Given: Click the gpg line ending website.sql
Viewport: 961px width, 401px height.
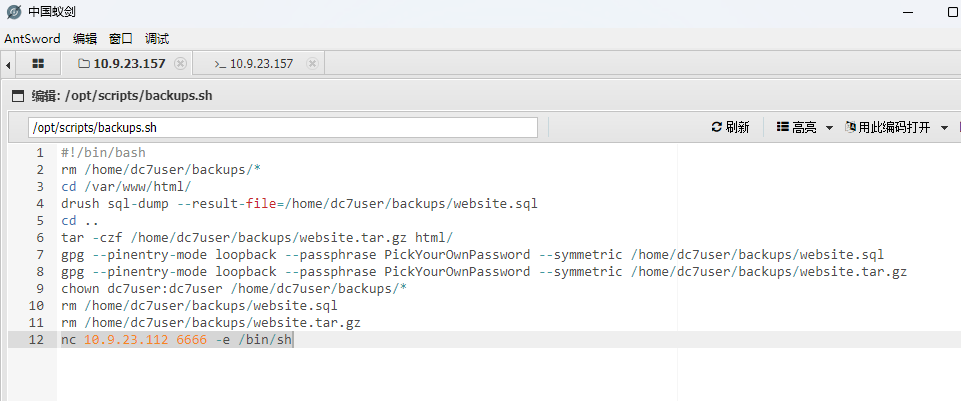Looking at the screenshot, I should 473,254.
